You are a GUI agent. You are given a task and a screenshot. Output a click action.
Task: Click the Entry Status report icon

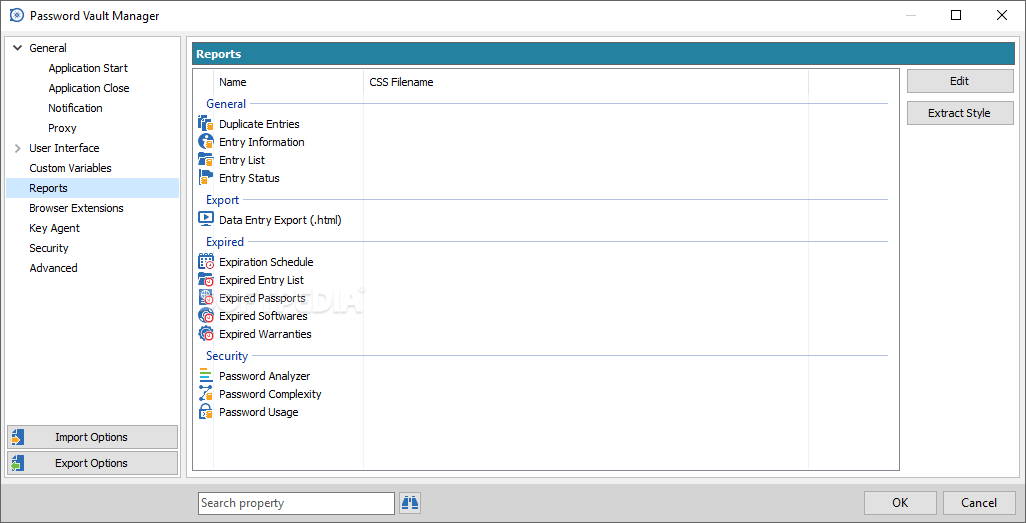[205, 178]
